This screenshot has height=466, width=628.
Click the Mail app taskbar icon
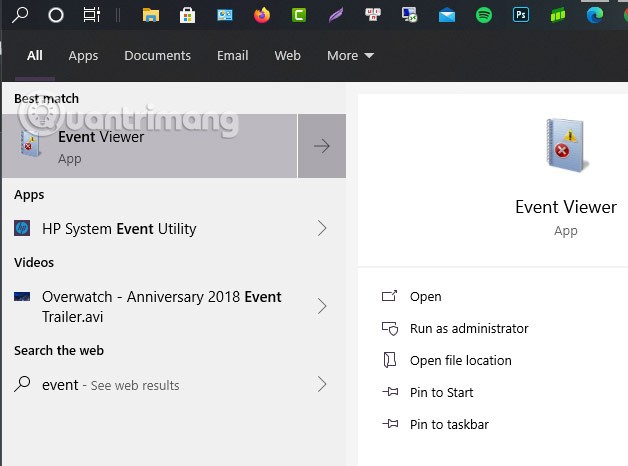point(447,15)
